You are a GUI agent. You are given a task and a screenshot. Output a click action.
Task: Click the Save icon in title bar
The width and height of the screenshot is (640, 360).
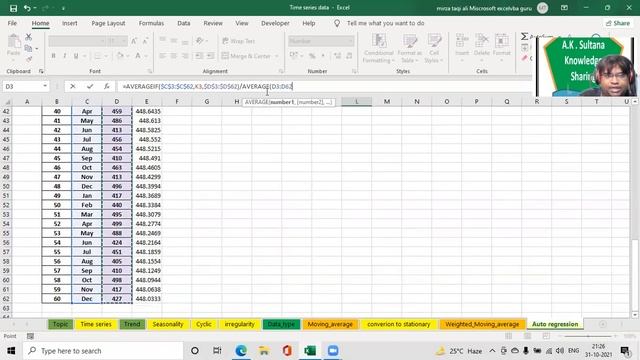click(x=13, y=8)
